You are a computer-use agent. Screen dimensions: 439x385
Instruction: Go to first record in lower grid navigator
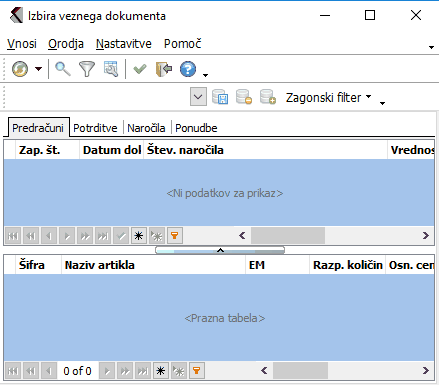point(13,371)
